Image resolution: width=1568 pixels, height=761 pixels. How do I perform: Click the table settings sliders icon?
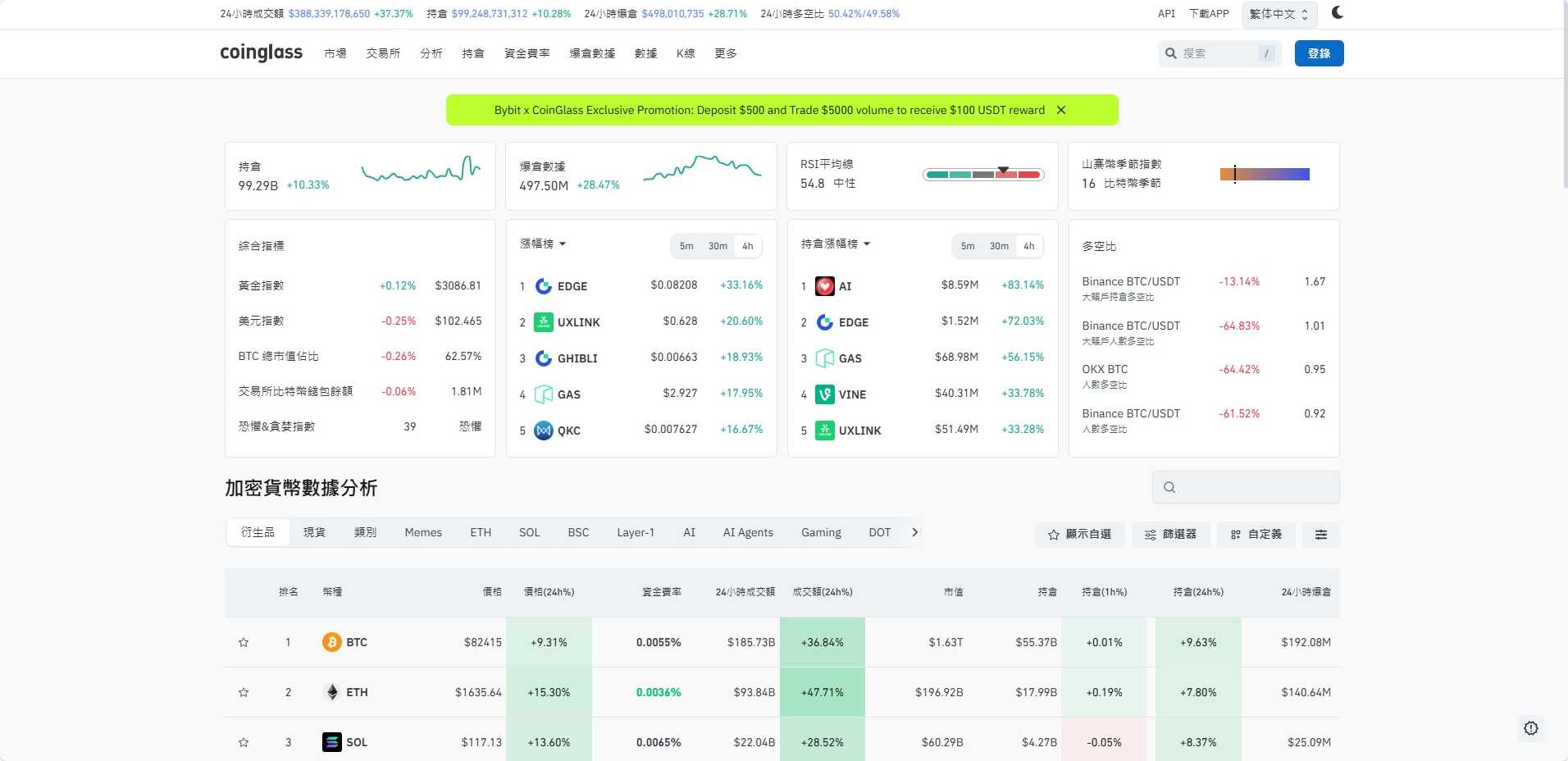[1320, 535]
